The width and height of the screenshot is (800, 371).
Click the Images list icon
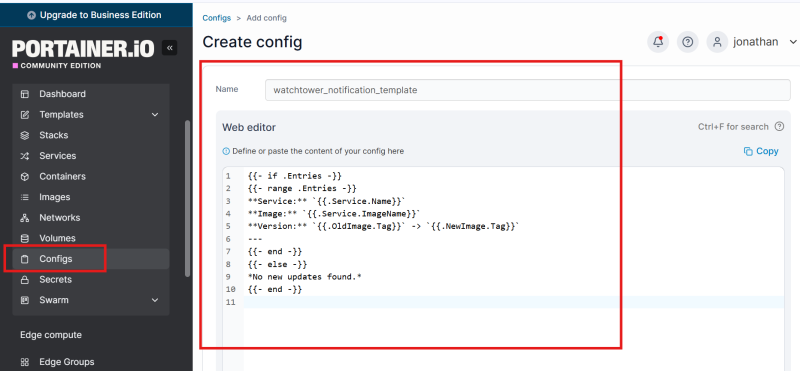pos(24,197)
